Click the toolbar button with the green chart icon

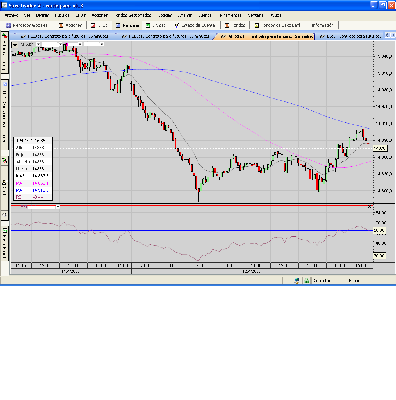pos(156,25)
